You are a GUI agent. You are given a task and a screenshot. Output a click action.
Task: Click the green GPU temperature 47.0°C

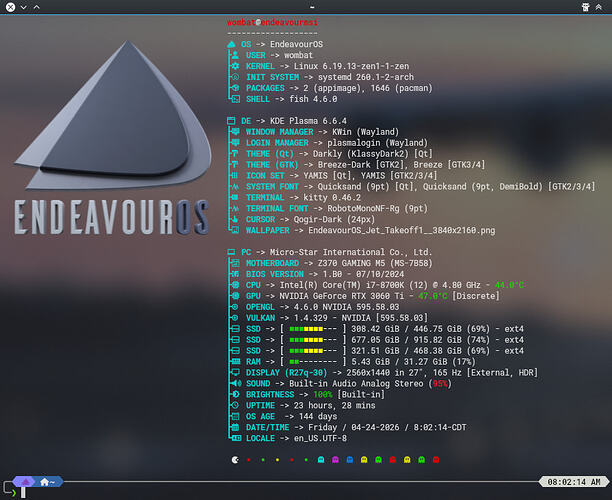coord(432,296)
